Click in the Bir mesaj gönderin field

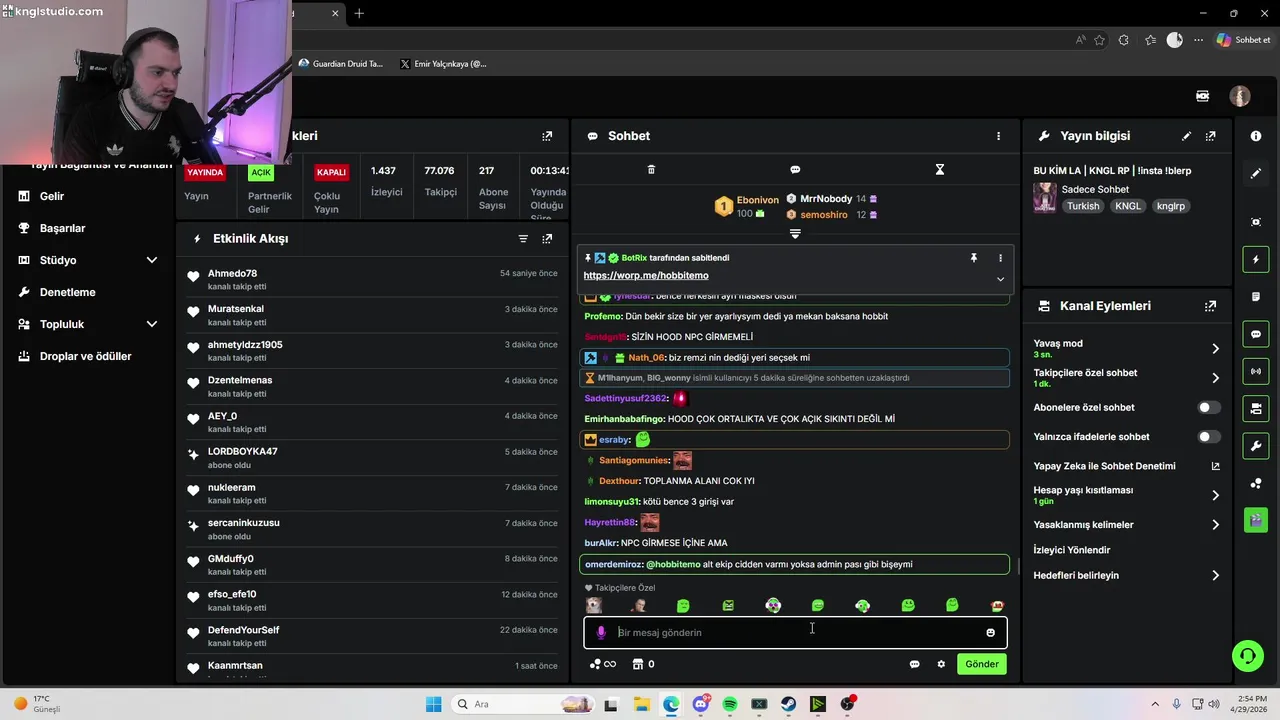point(796,633)
